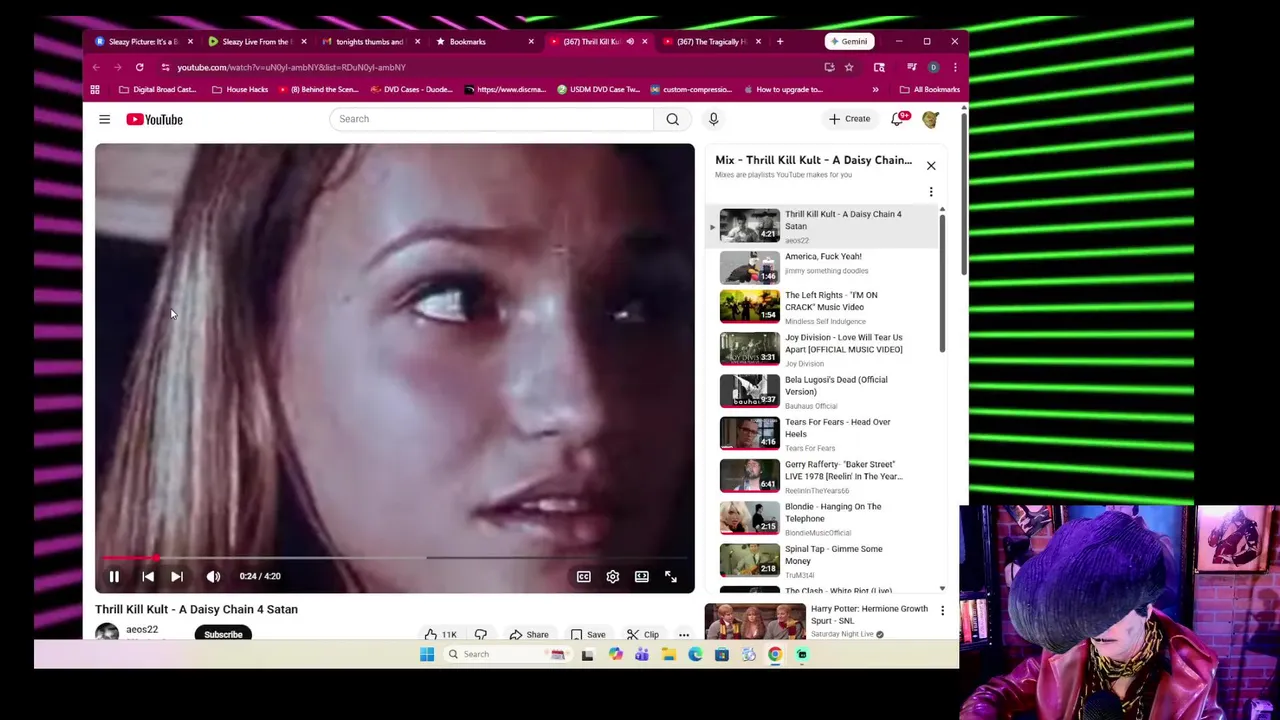Open the YouTube hamburger guide menu
This screenshot has height=720, width=1280.
pos(104,119)
